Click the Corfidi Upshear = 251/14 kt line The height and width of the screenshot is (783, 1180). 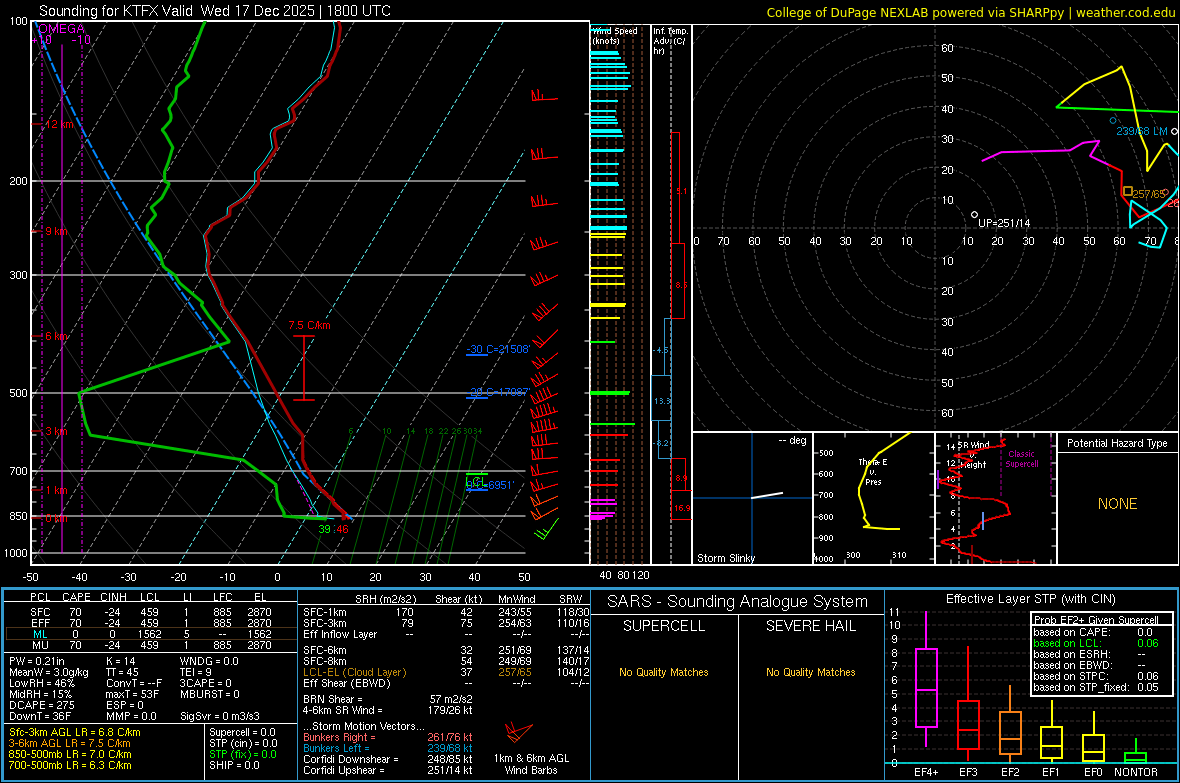tap(388, 770)
